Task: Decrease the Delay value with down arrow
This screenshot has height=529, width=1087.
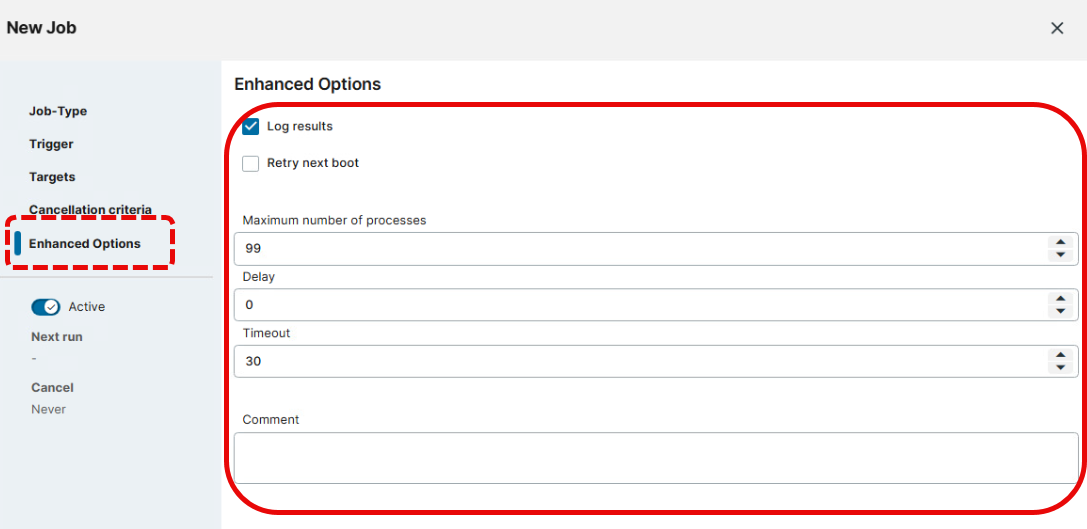Action: [1060, 311]
